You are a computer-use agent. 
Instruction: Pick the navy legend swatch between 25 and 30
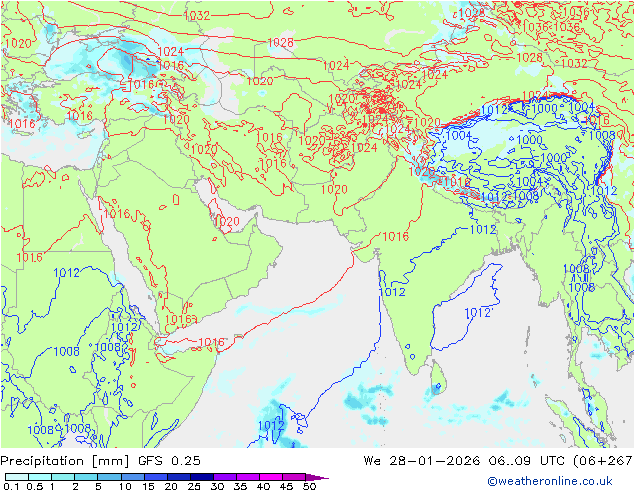click(202, 477)
